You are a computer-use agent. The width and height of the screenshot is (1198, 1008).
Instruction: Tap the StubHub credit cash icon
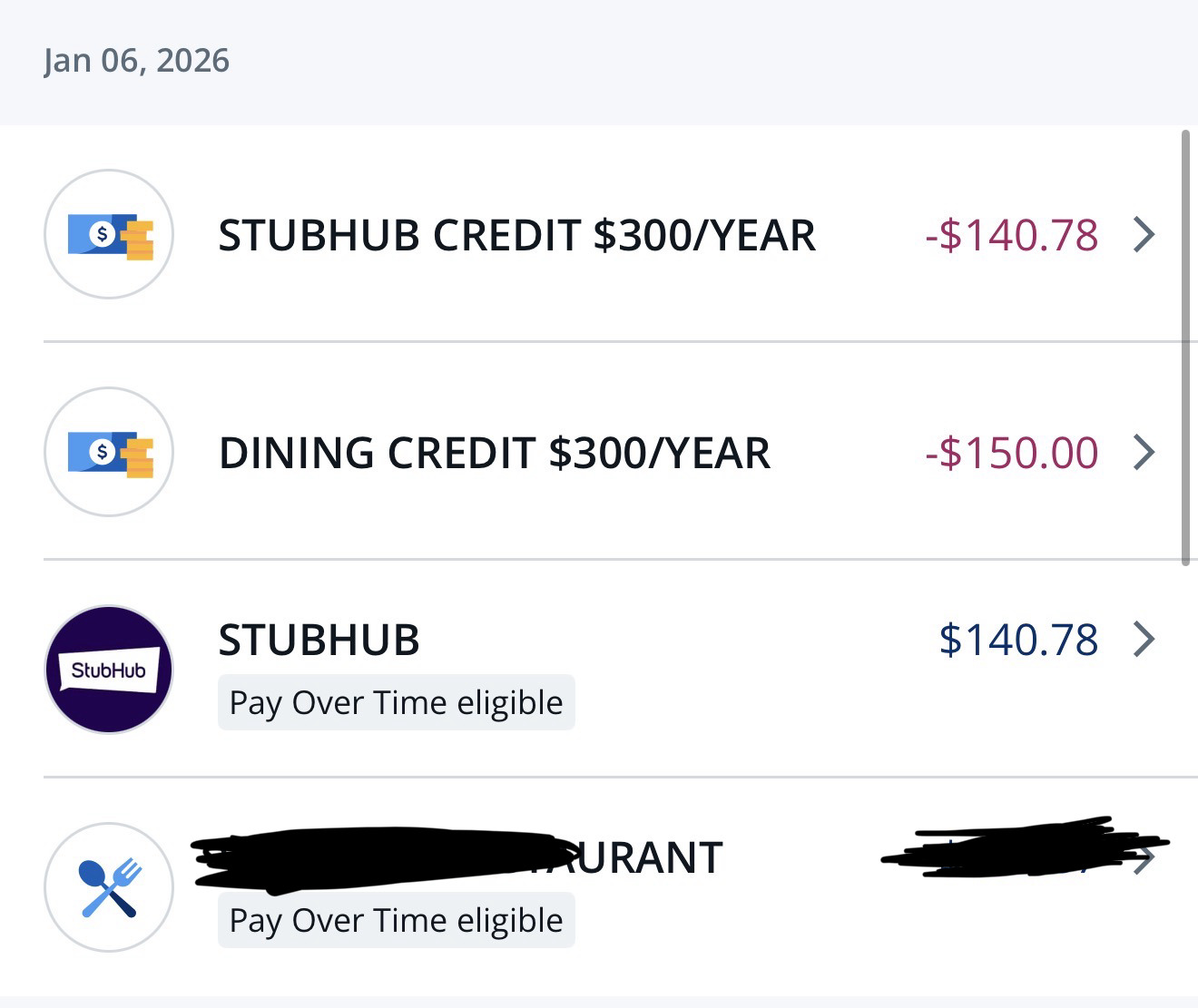click(109, 234)
